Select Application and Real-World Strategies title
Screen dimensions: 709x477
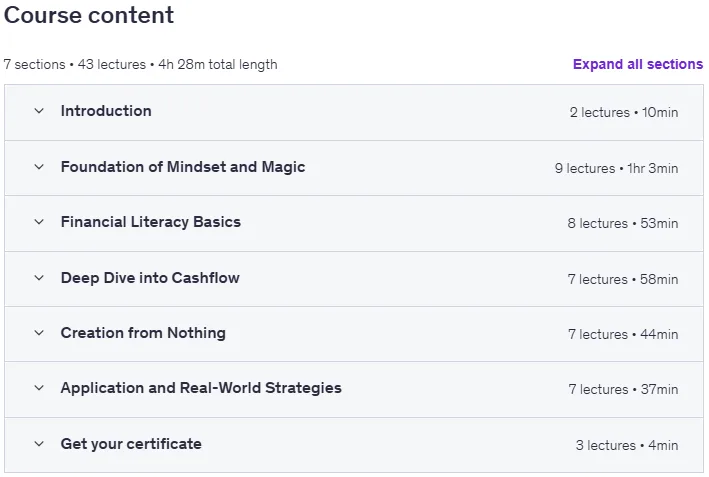click(201, 388)
